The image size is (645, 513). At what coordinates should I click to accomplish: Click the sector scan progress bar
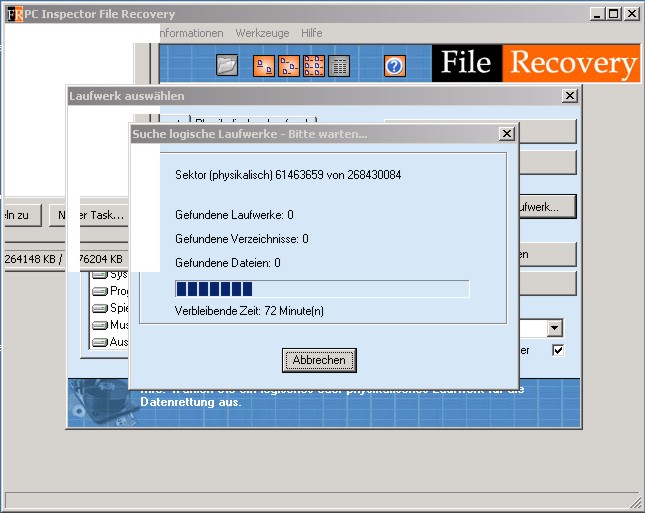[322, 289]
